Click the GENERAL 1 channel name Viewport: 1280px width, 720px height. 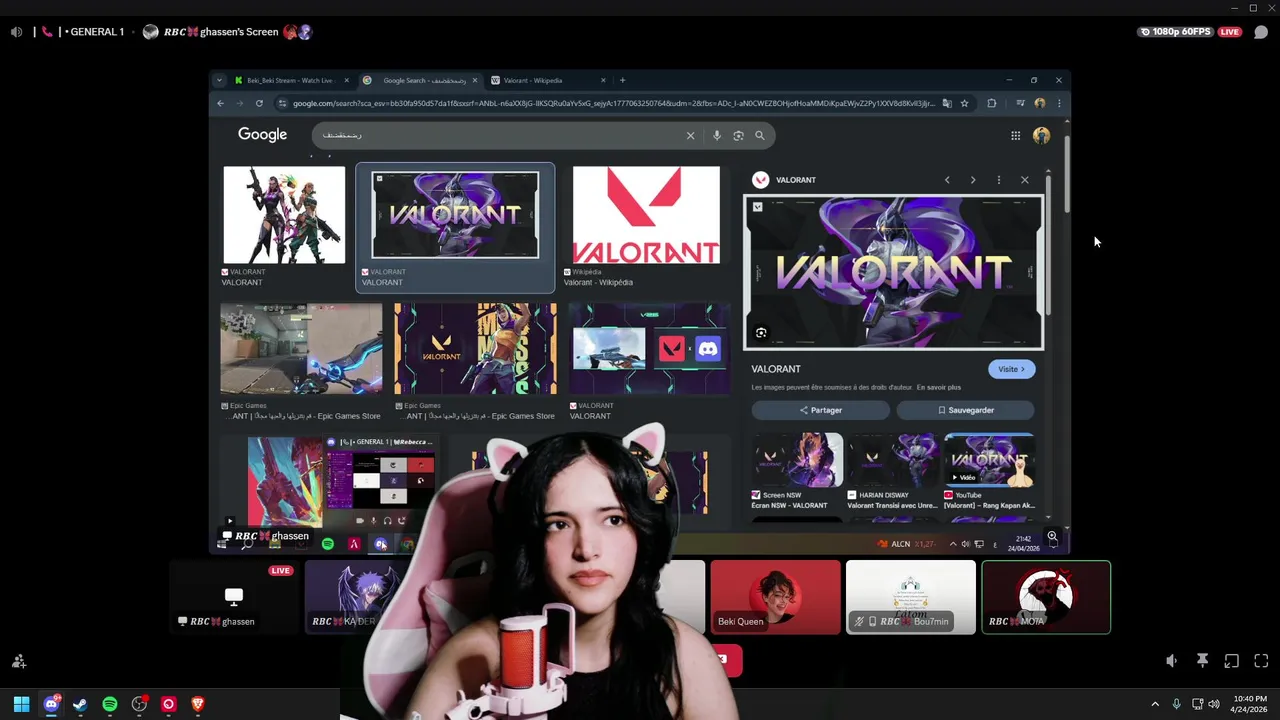click(97, 32)
